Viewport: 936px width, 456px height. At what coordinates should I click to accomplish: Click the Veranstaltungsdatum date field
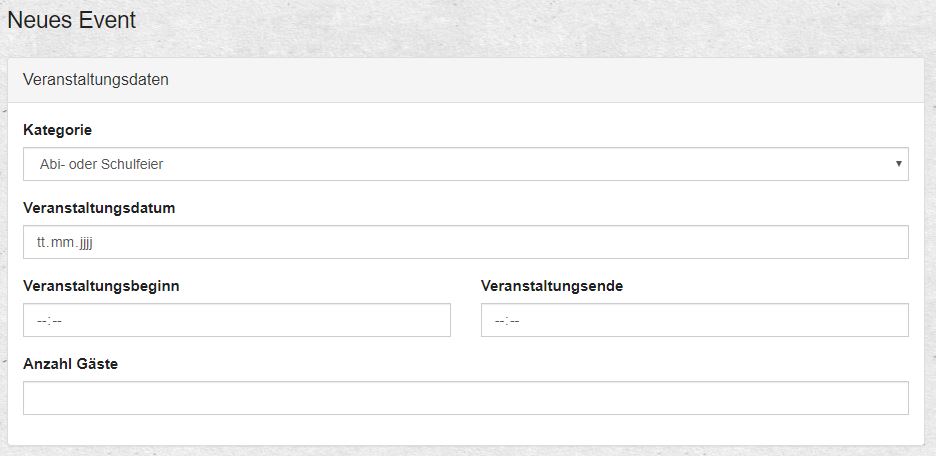point(465,242)
